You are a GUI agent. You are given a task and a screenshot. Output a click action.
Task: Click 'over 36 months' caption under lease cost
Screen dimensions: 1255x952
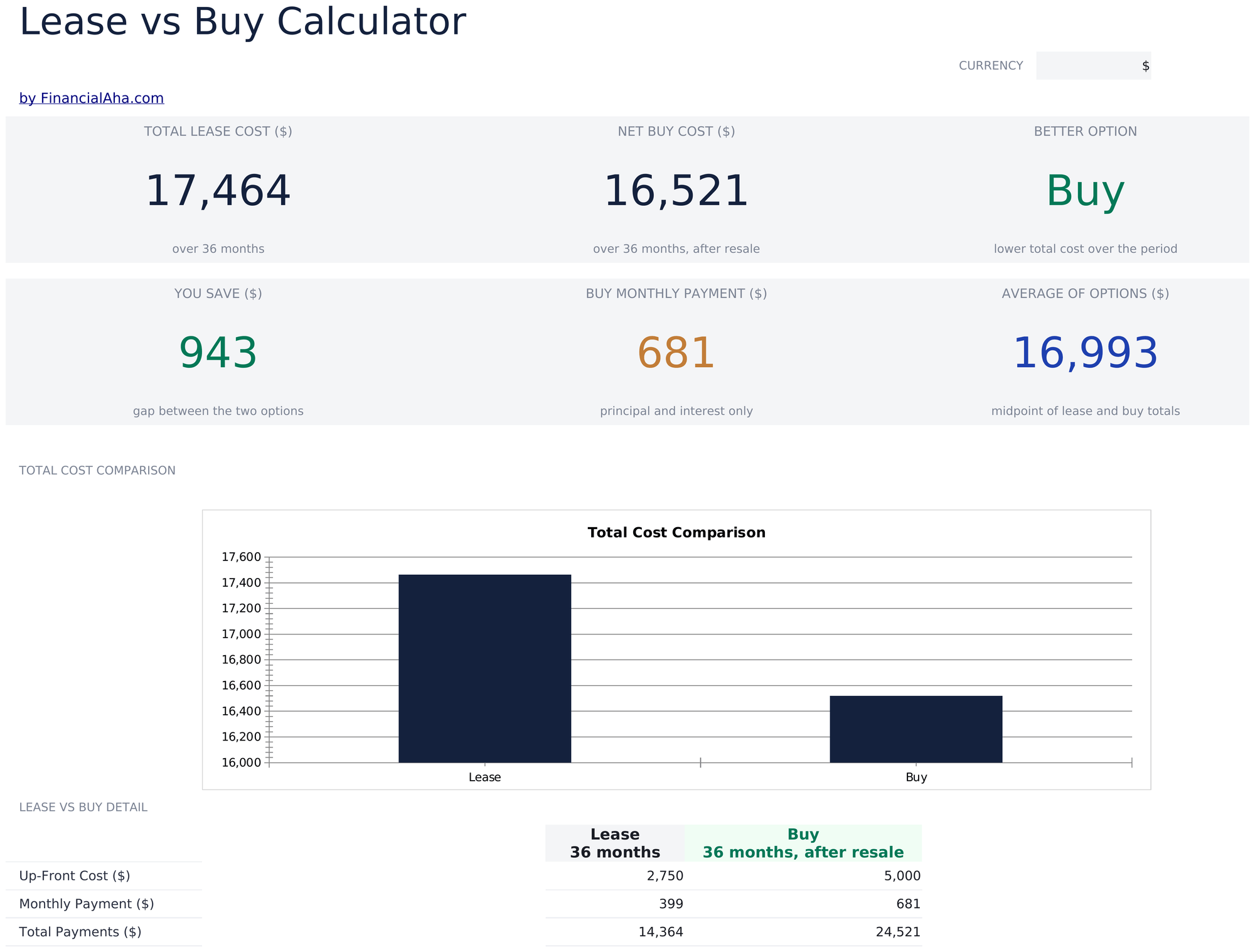(x=218, y=249)
